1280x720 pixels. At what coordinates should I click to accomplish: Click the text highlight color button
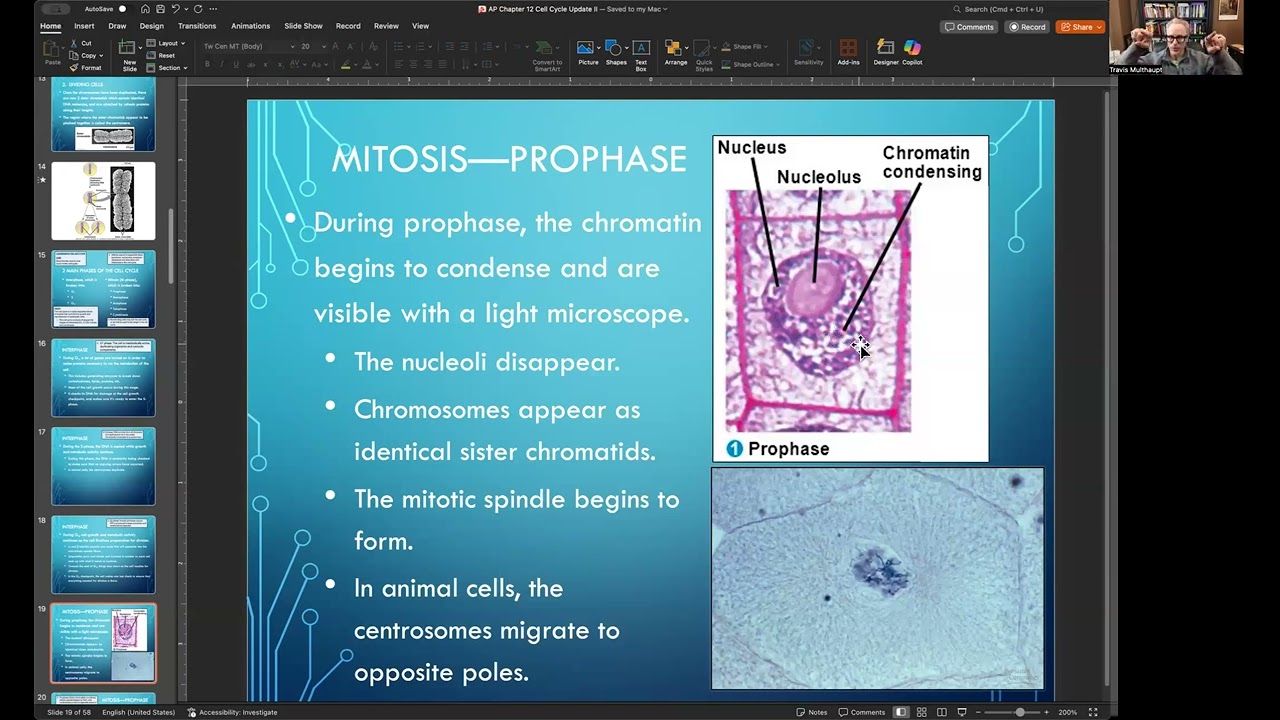pyautogui.click(x=345, y=64)
